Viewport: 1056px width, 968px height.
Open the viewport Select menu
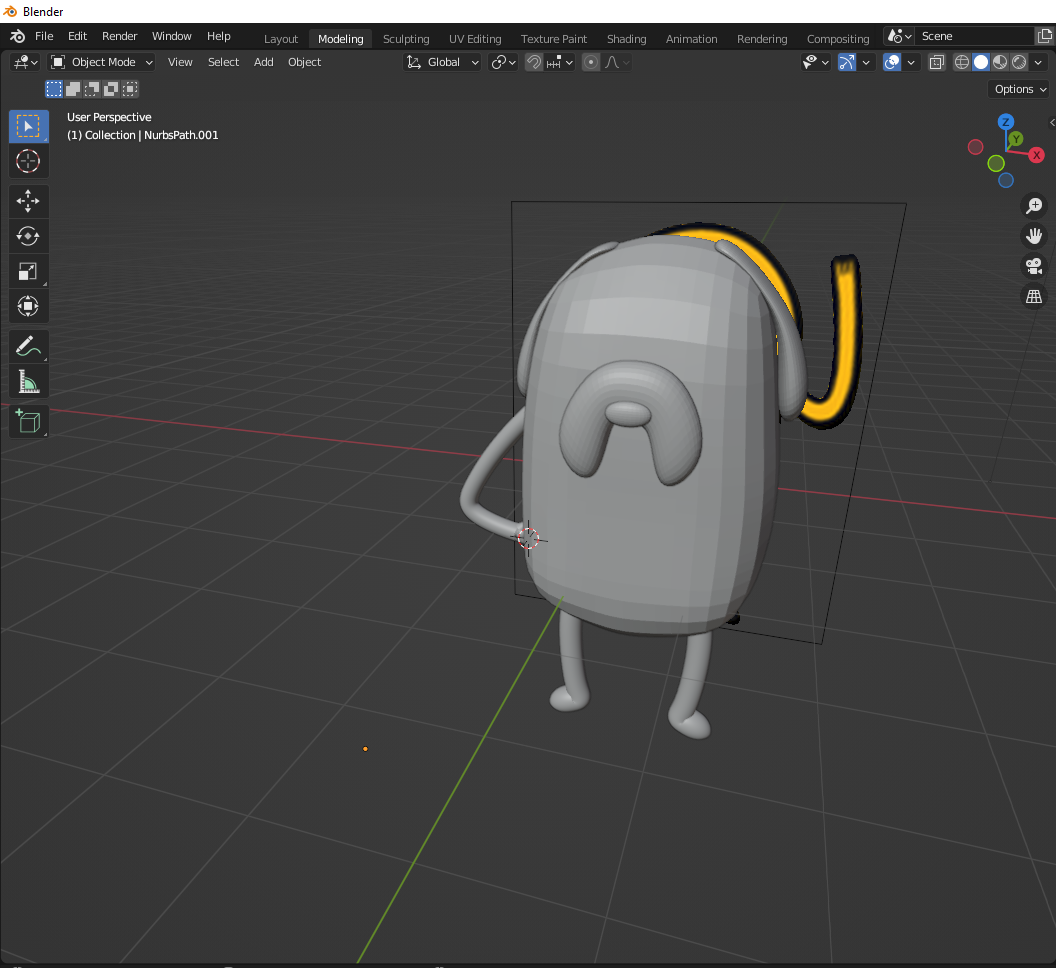click(x=224, y=63)
